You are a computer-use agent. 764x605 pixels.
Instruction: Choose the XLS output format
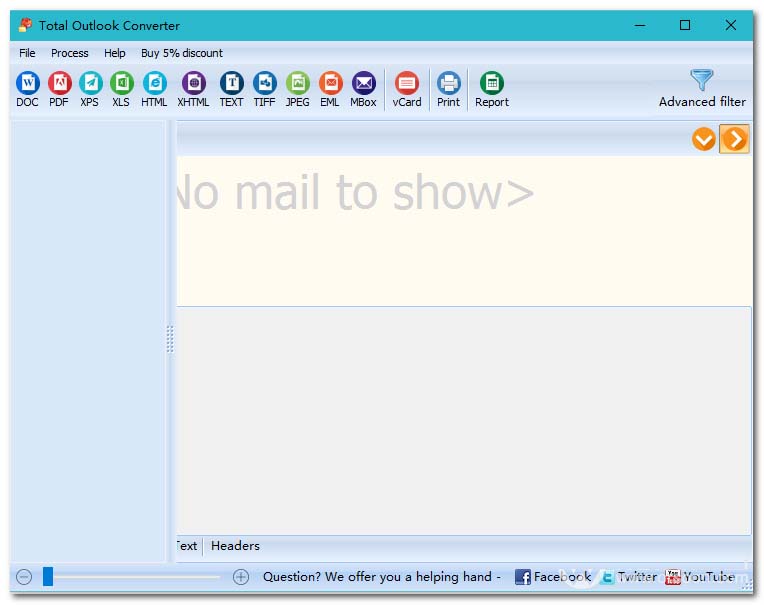point(121,89)
